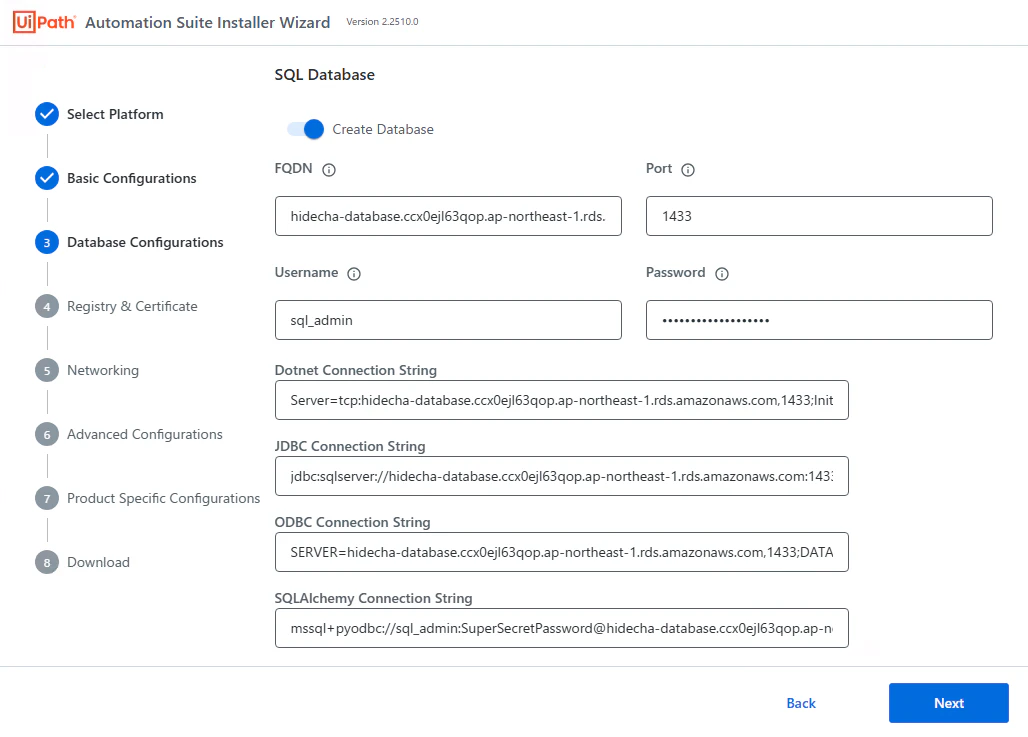Focus the FQDN input field

pyautogui.click(x=448, y=216)
